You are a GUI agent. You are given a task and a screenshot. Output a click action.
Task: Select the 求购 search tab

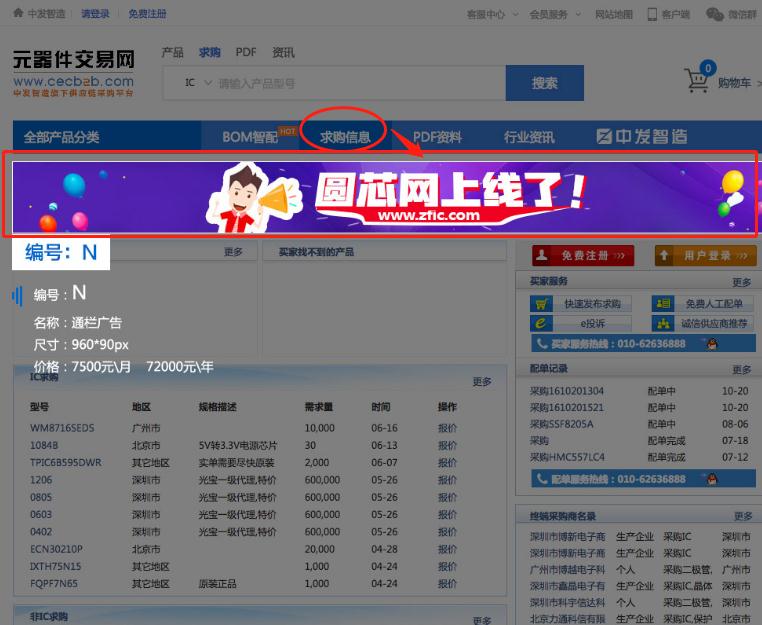[209, 52]
